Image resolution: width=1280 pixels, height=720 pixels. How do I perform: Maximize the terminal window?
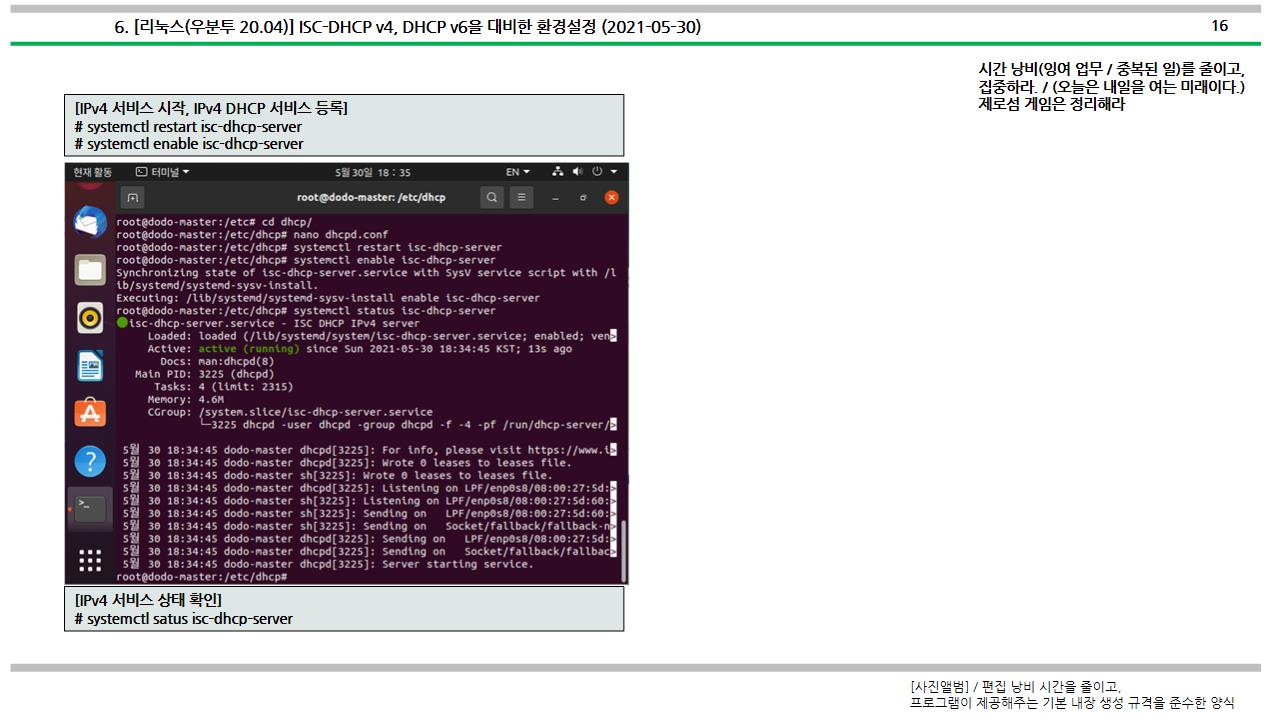coord(583,198)
